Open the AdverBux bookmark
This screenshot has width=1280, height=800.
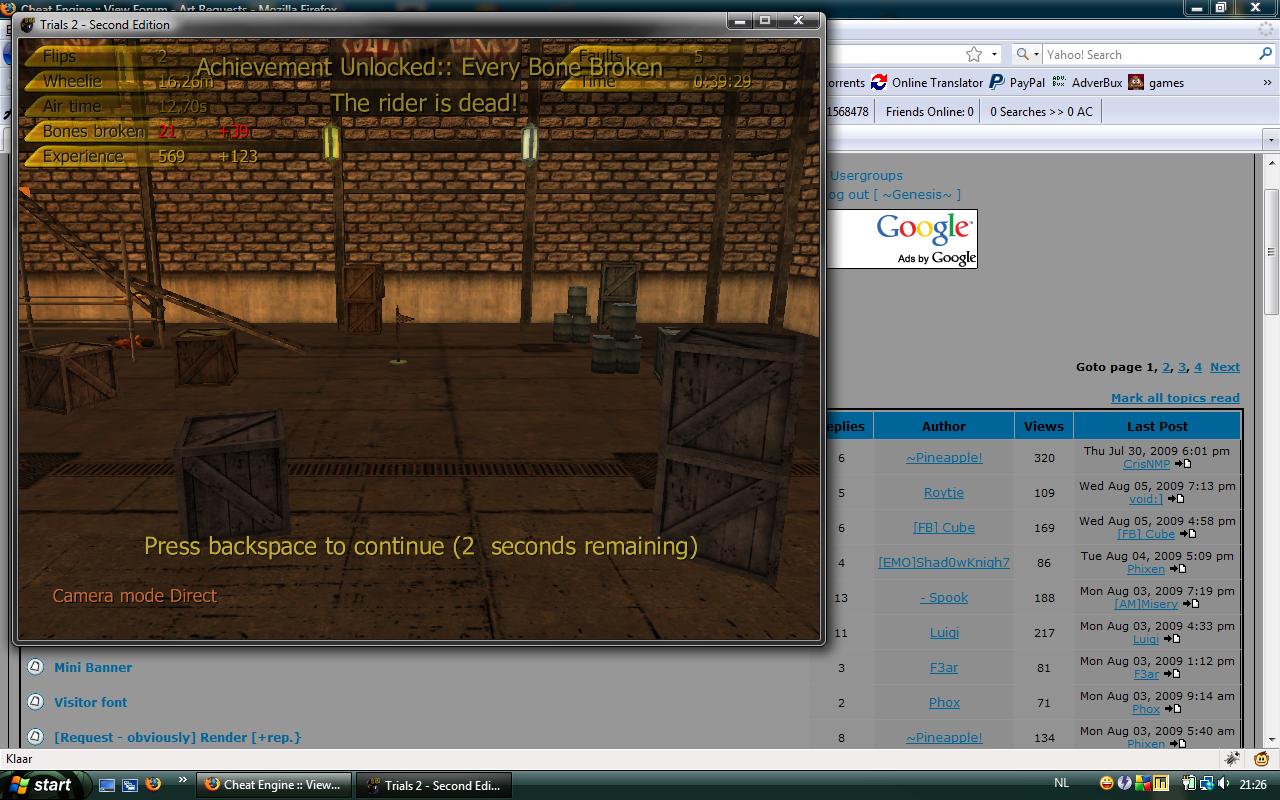pyautogui.click(x=1087, y=83)
